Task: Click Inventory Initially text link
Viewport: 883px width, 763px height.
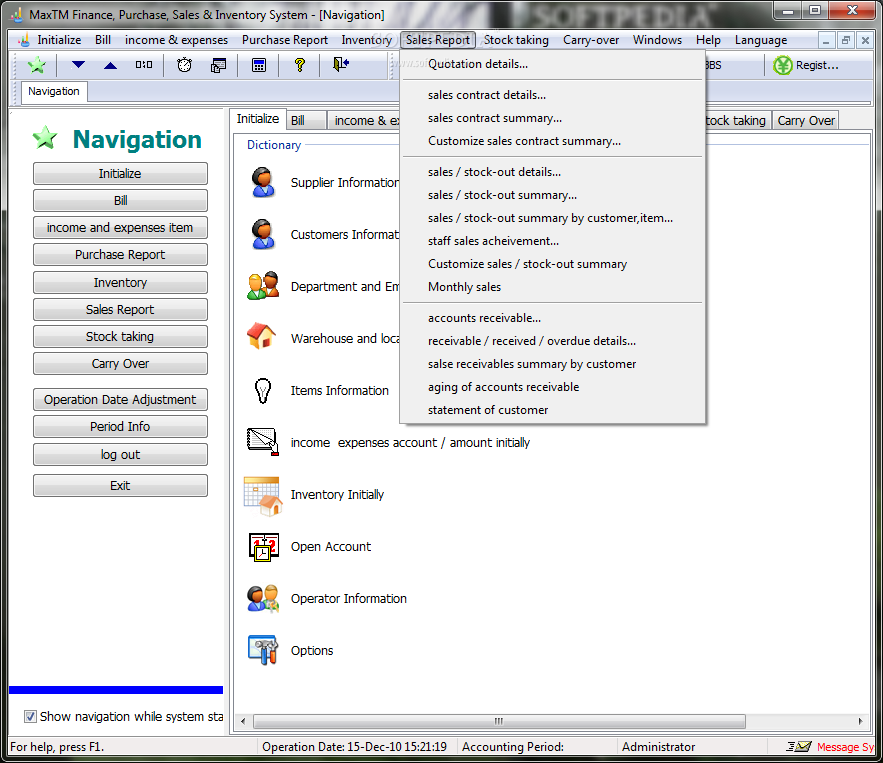Action: (337, 494)
